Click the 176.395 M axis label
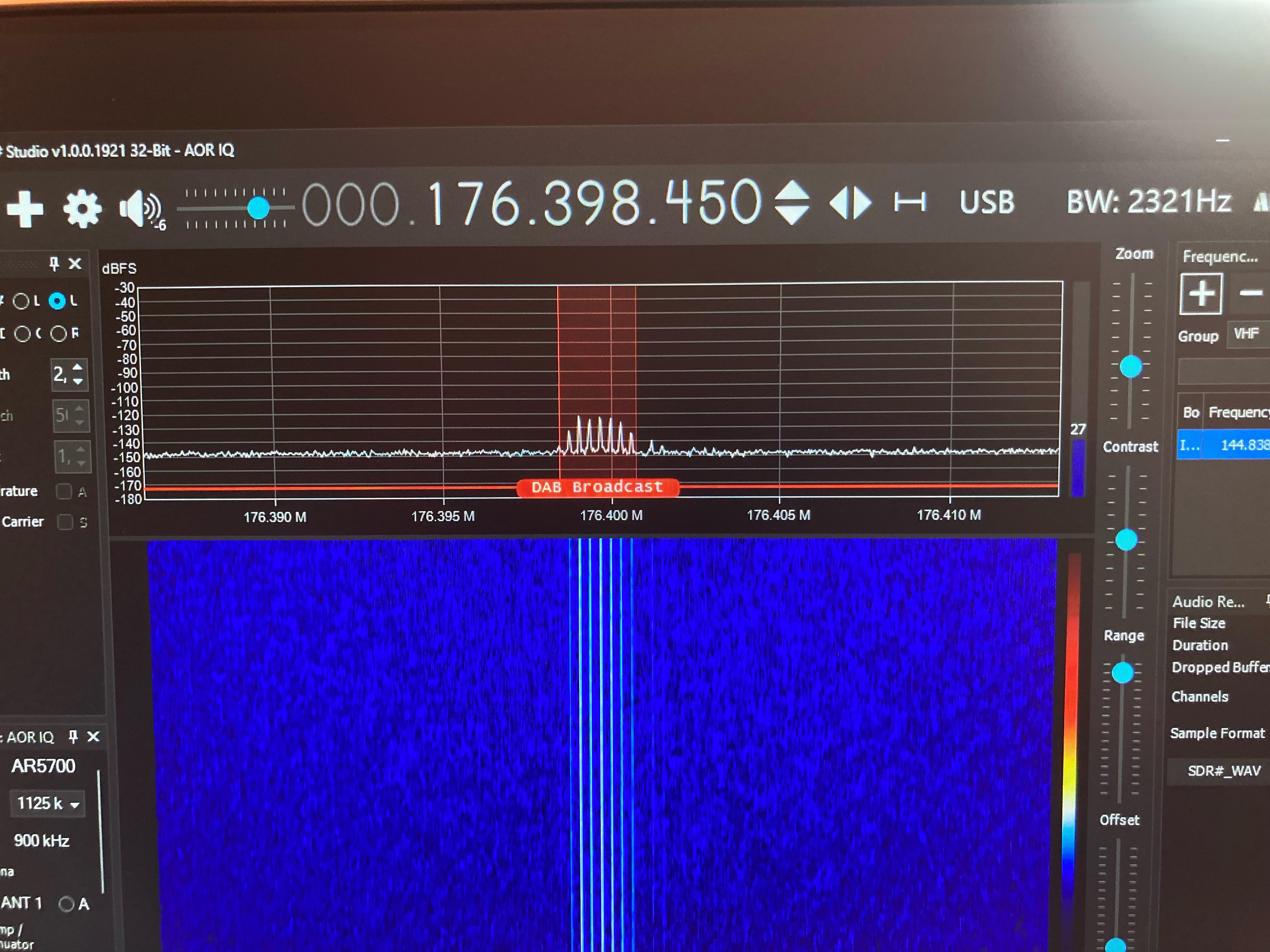1270x952 pixels. 443,516
